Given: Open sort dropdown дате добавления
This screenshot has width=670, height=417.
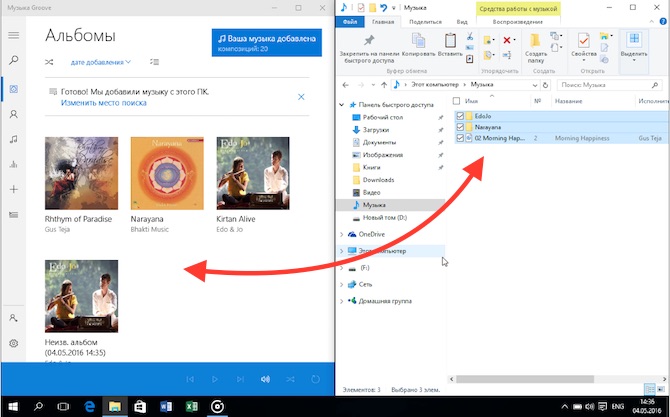Looking at the screenshot, I should (x=101, y=62).
